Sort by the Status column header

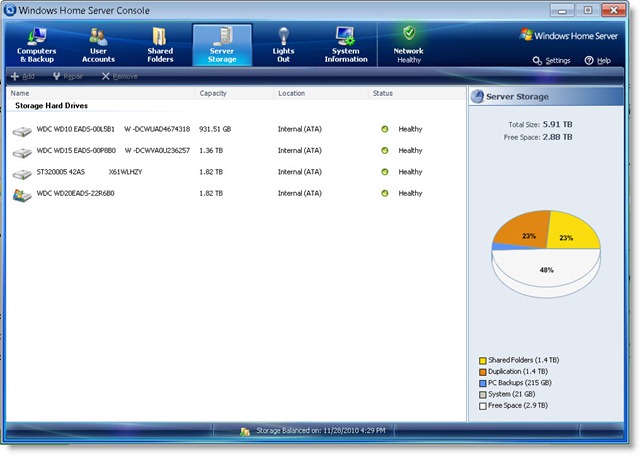coord(382,93)
